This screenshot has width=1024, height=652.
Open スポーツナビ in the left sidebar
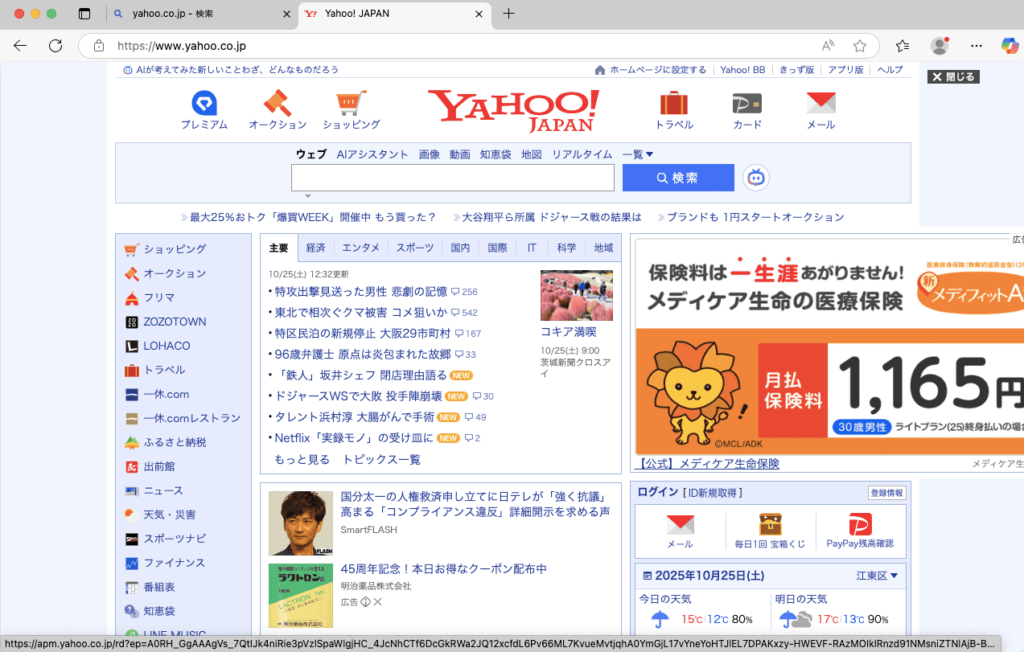174,539
